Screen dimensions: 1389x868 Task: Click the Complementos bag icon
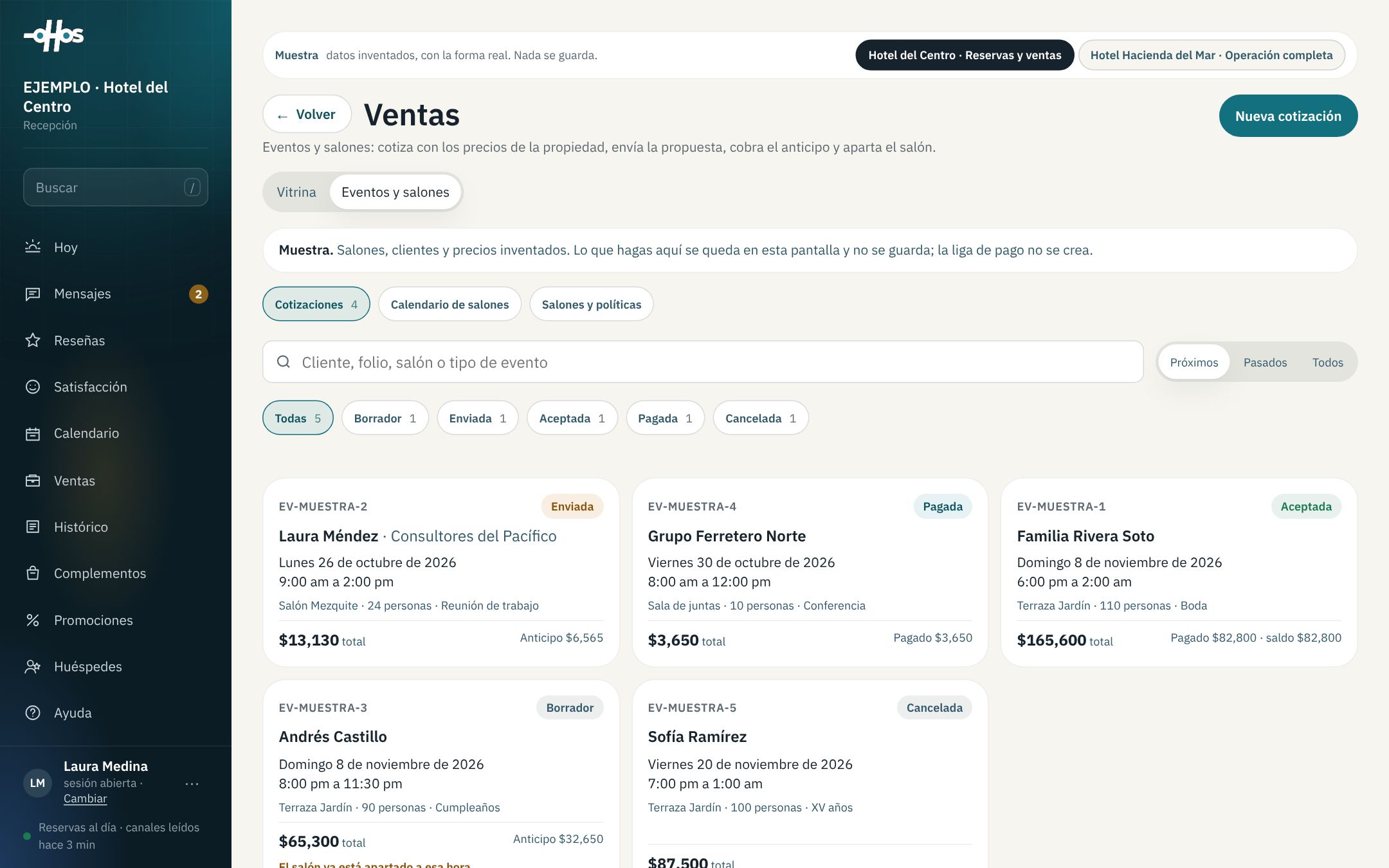click(33, 573)
